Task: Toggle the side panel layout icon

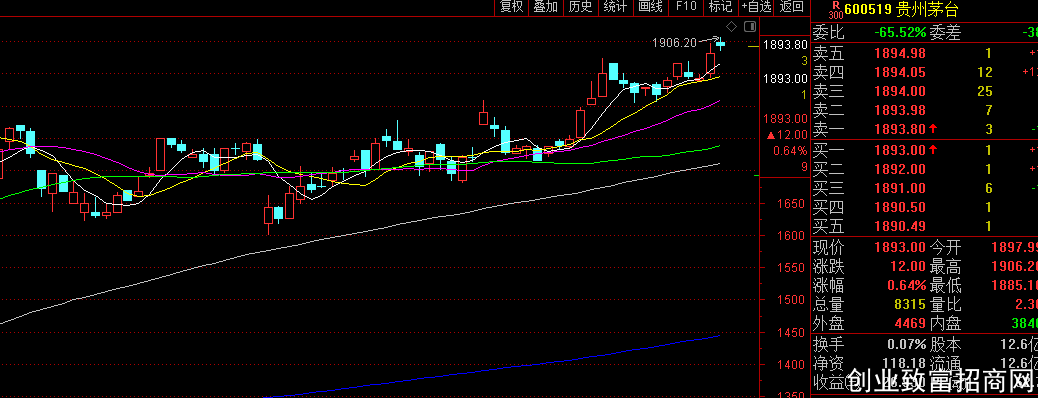Action: tap(749, 26)
